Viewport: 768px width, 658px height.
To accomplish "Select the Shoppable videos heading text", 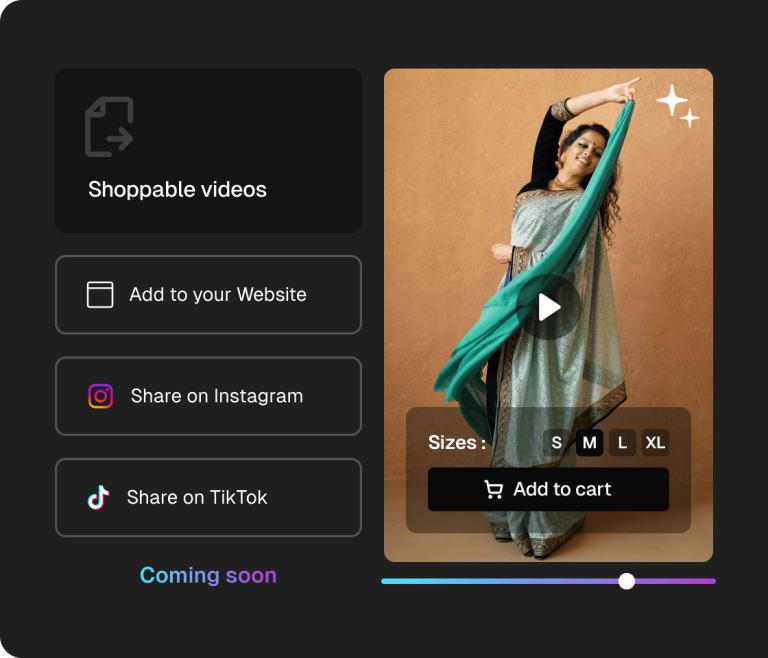I will (177, 190).
